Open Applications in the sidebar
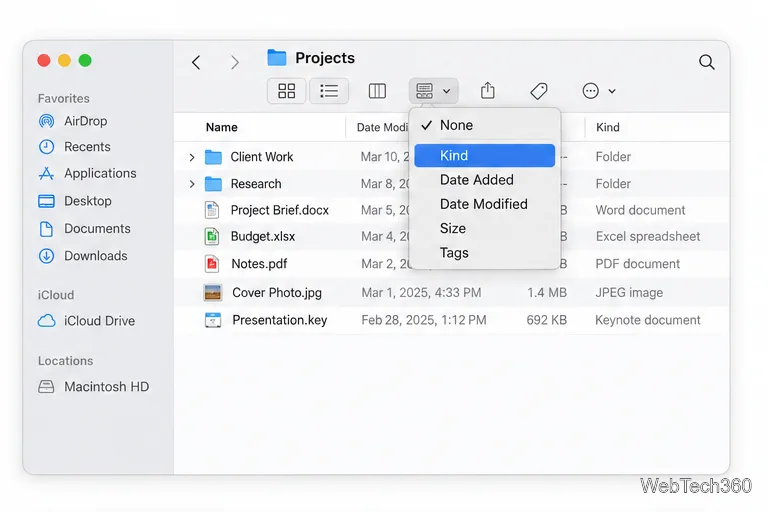The height and width of the screenshot is (512, 768). click(88, 173)
